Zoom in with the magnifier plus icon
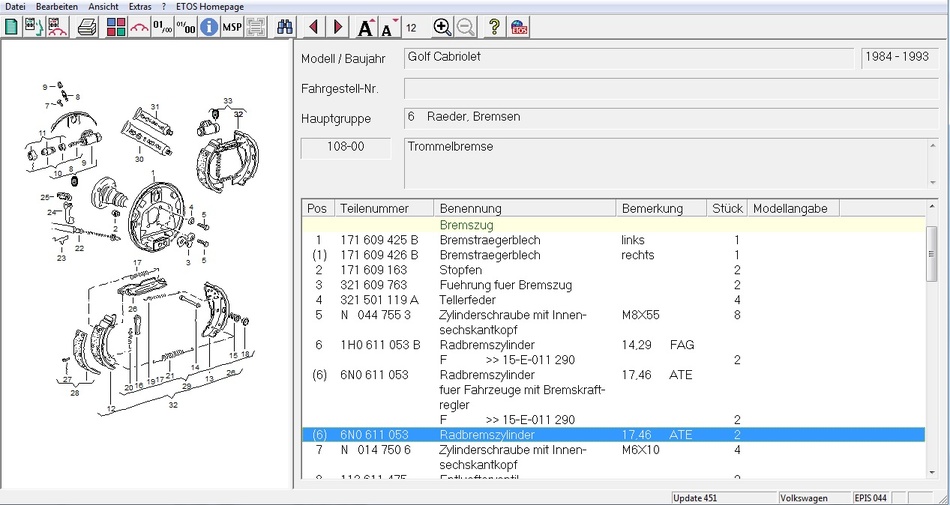The height and width of the screenshot is (505, 950). tap(442, 27)
